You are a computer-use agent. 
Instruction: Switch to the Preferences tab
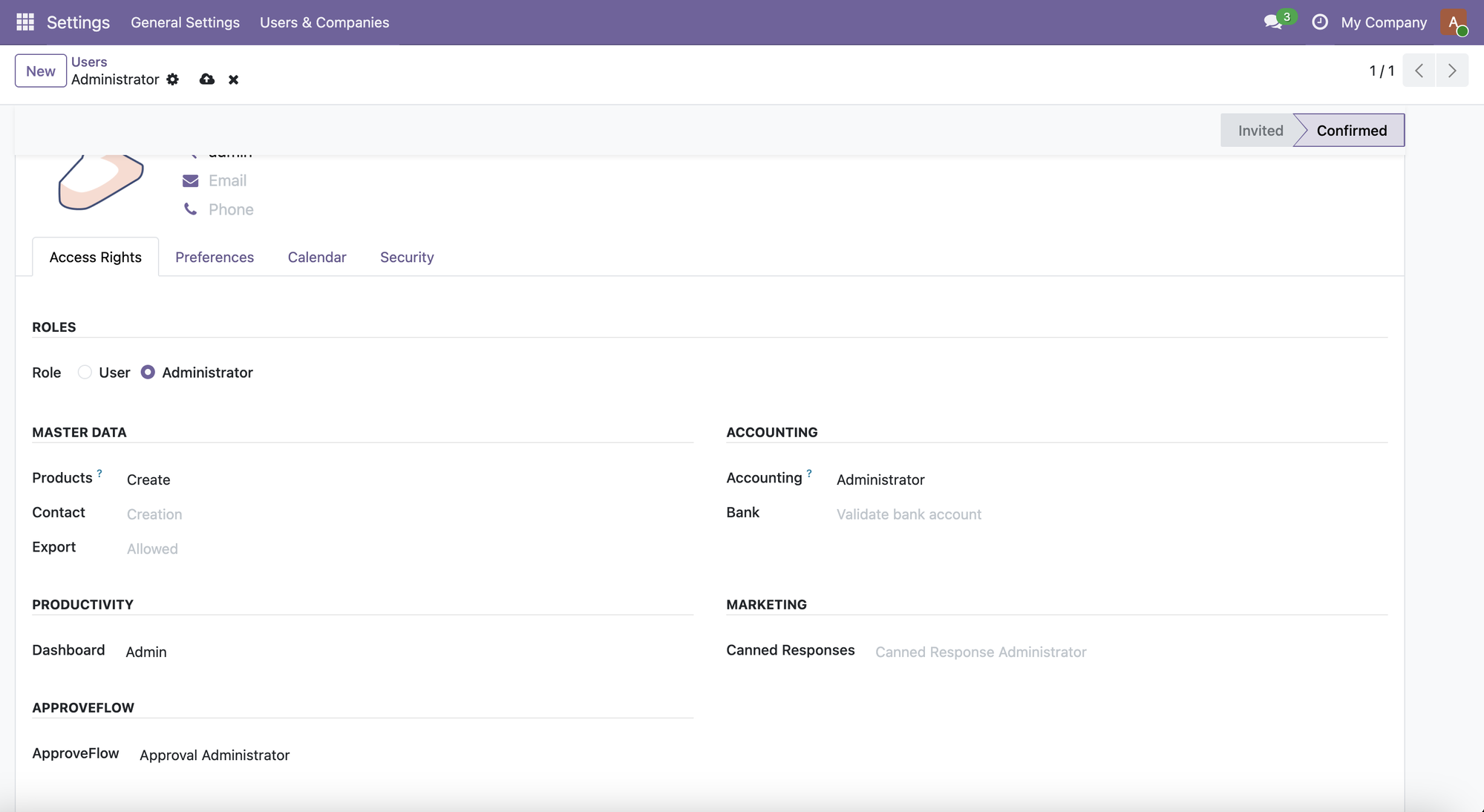215,257
